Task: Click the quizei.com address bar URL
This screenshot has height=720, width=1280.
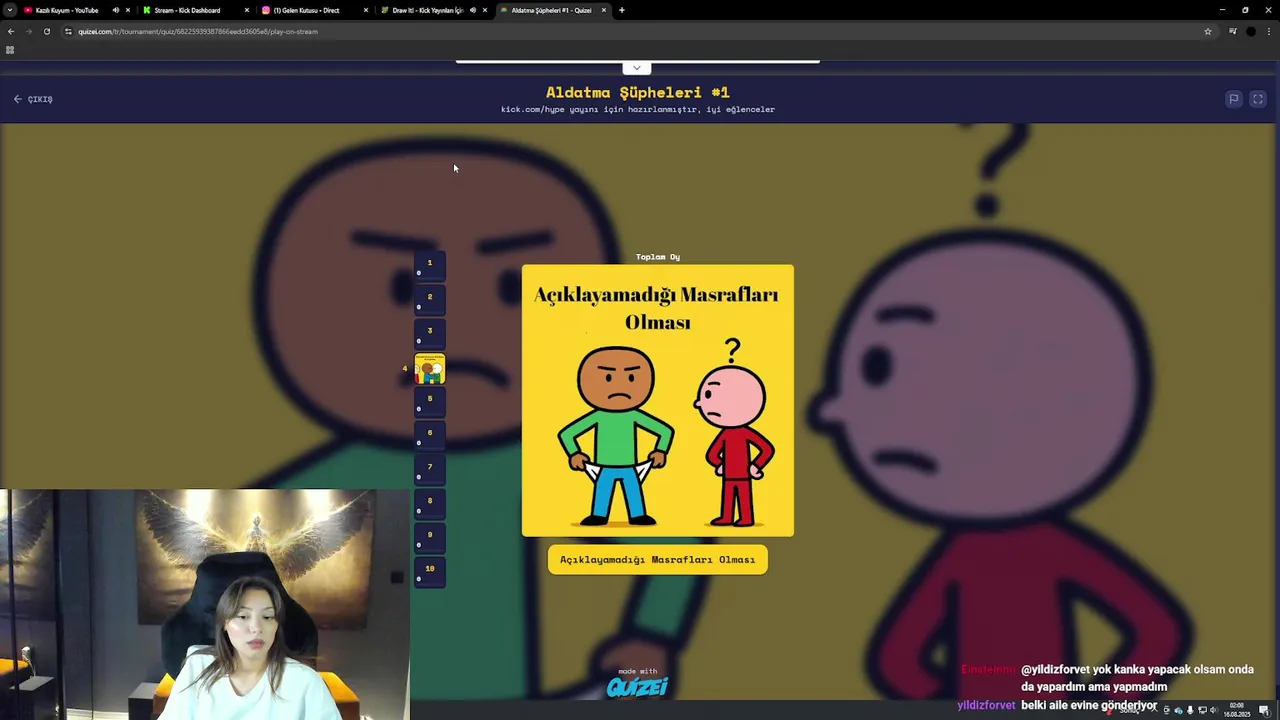Action: 198,31
